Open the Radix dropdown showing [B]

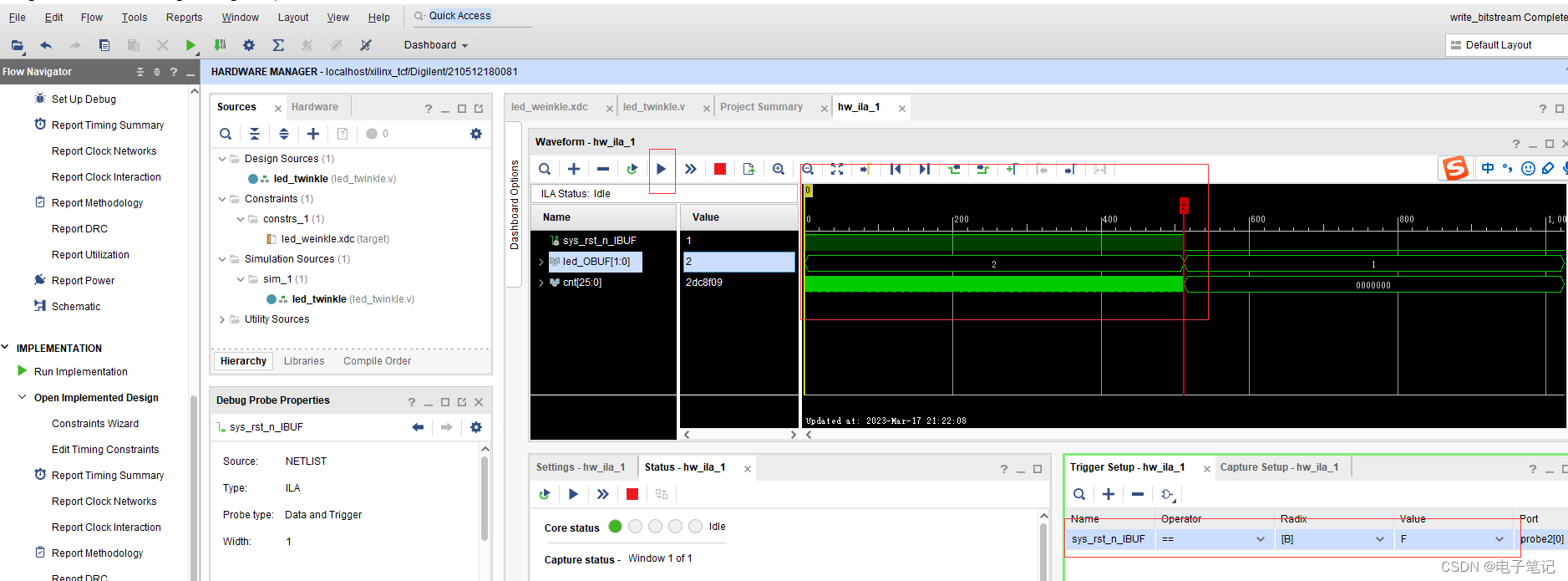click(1380, 539)
